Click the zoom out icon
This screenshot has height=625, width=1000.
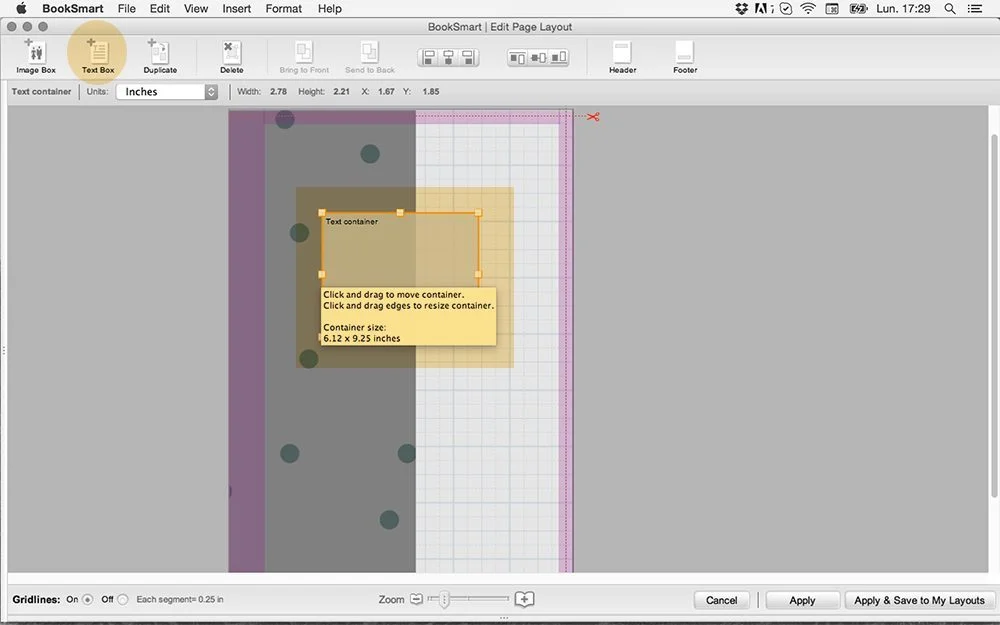click(416, 599)
